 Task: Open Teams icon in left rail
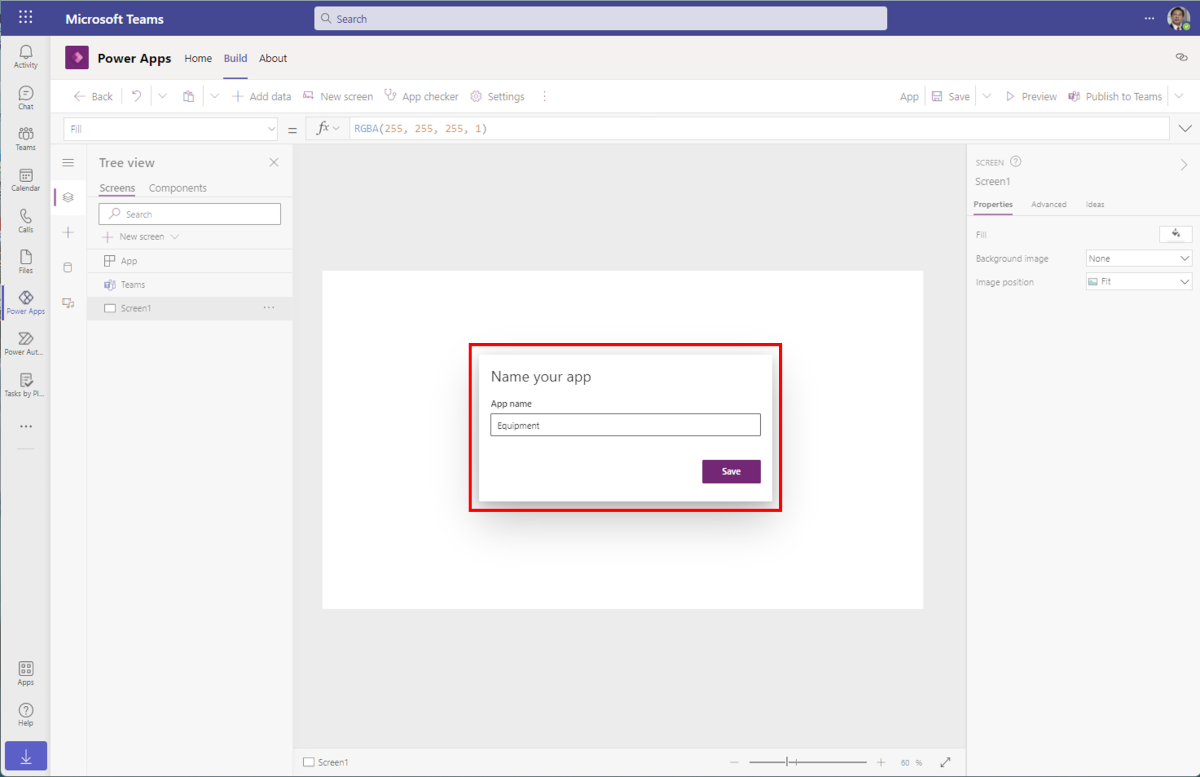click(x=26, y=138)
